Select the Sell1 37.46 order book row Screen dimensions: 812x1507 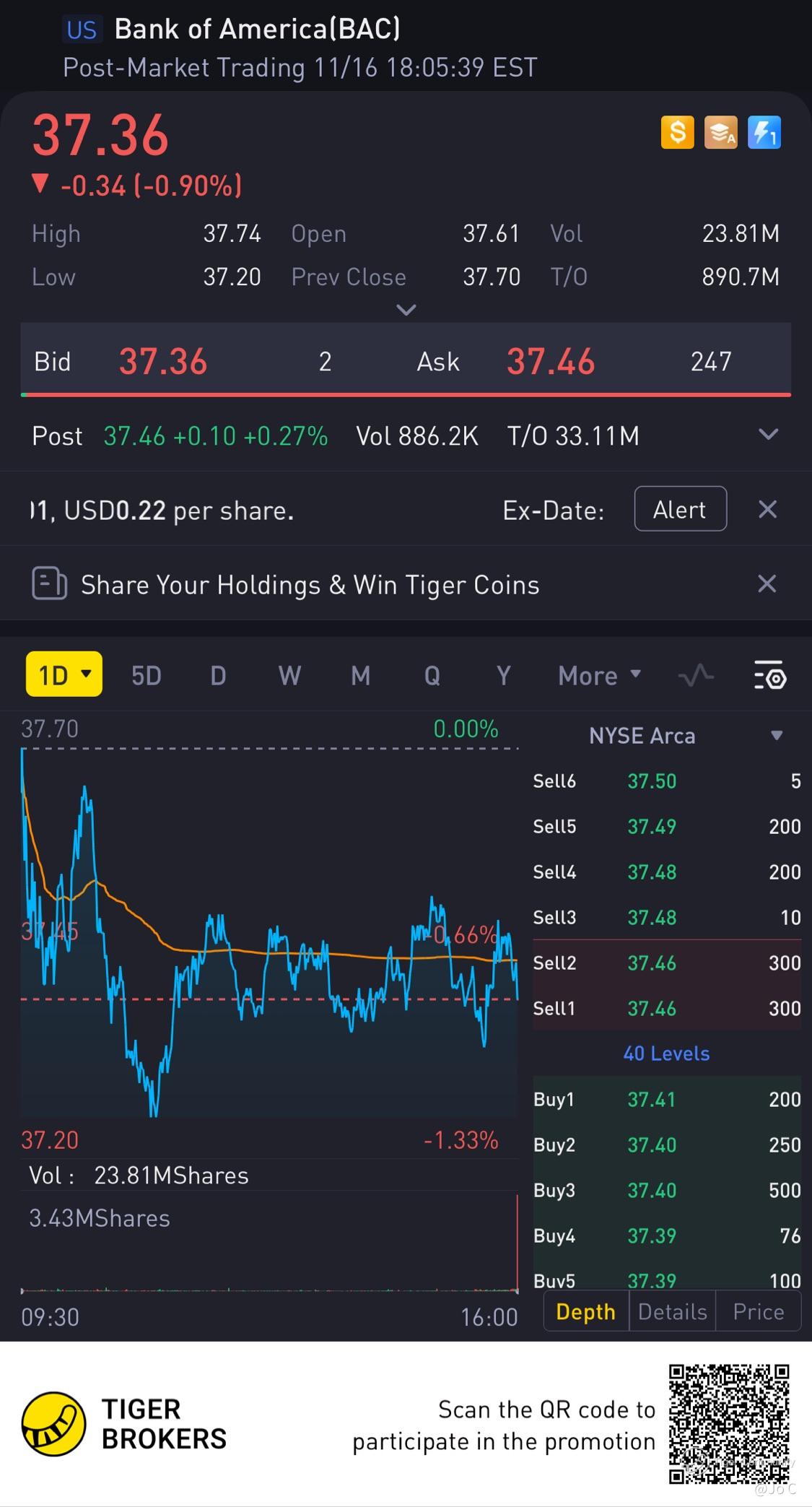[x=667, y=1008]
